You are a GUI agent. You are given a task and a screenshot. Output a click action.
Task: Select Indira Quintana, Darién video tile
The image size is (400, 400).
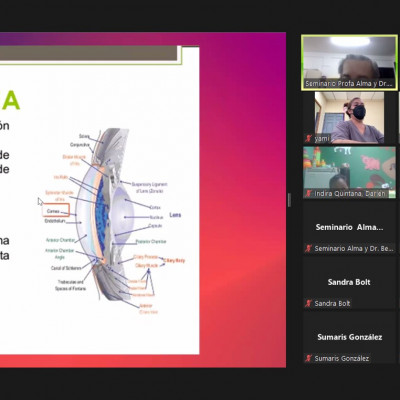coord(349,172)
